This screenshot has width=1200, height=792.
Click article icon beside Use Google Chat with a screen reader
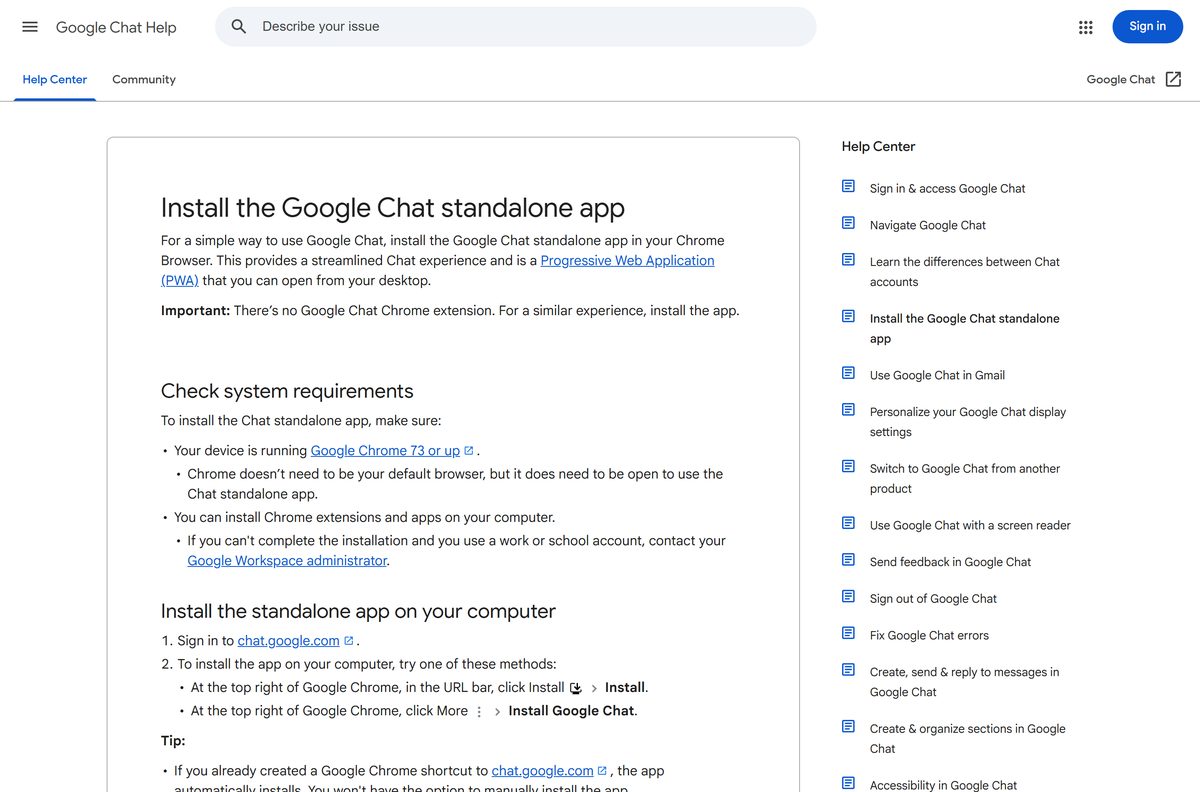[848, 523]
